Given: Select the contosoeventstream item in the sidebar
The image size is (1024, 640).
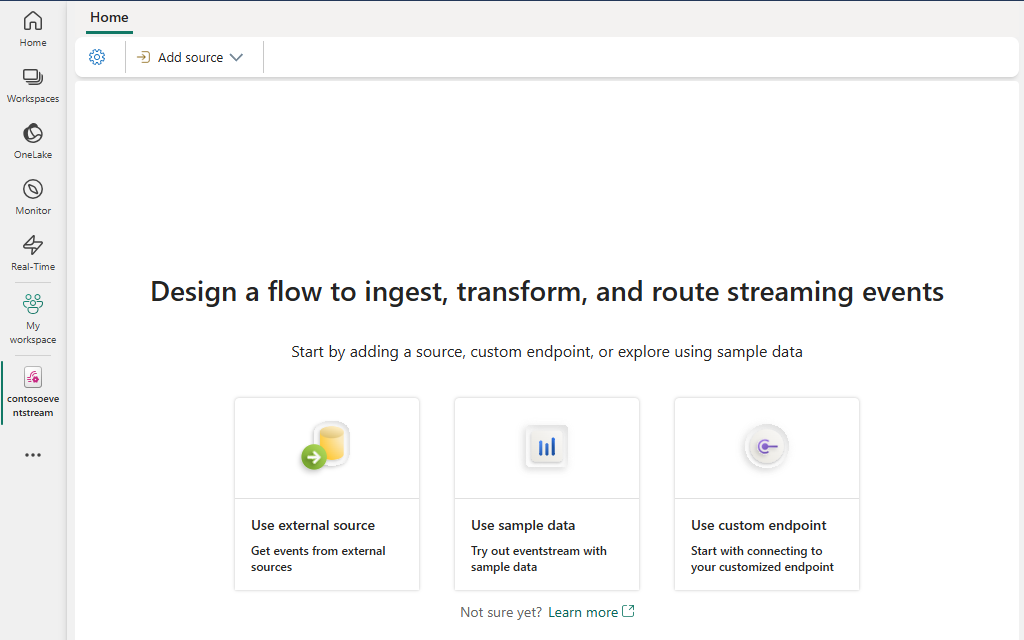Looking at the screenshot, I should click(x=33, y=391).
